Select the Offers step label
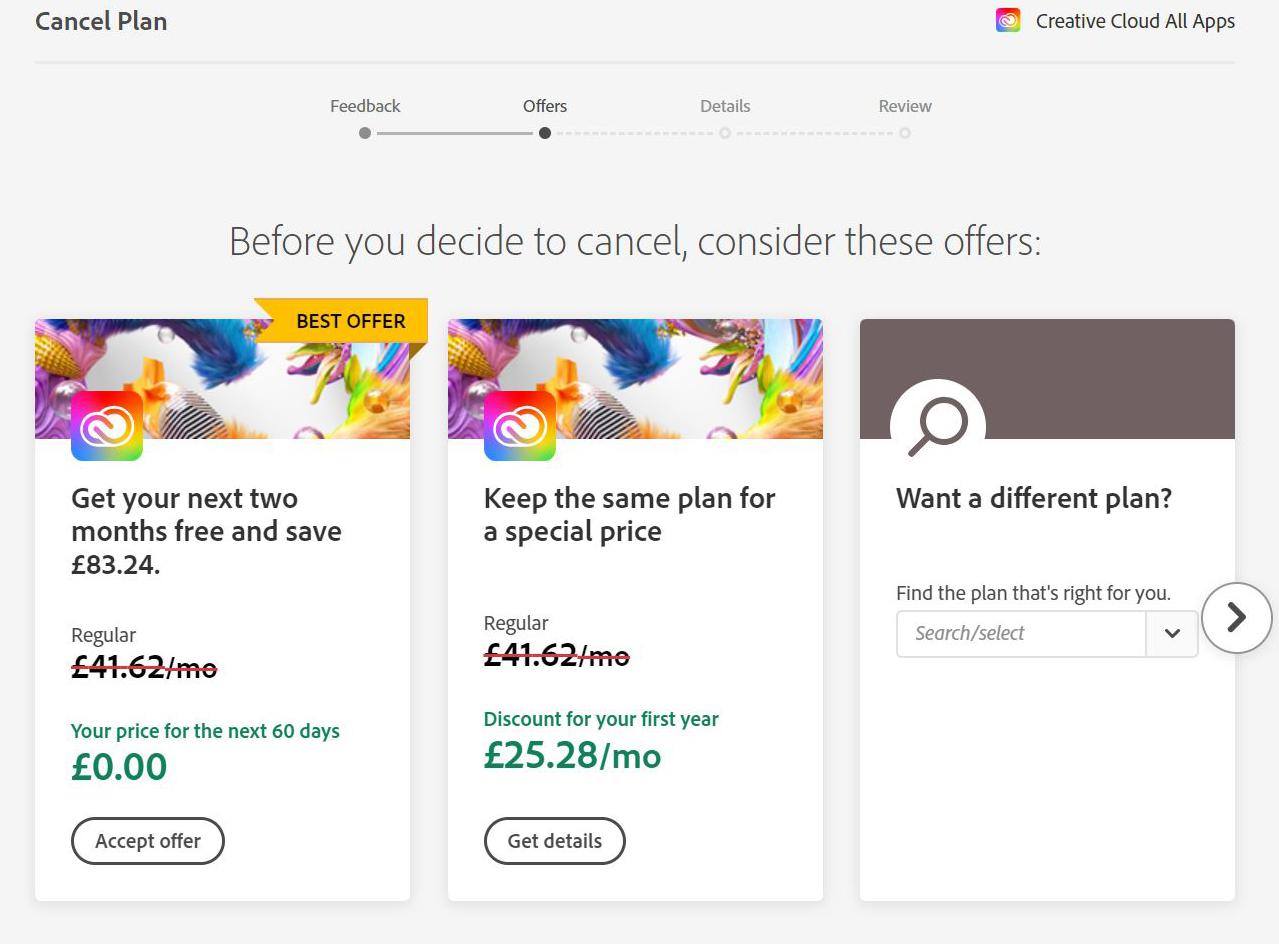1279x944 pixels. coord(545,106)
